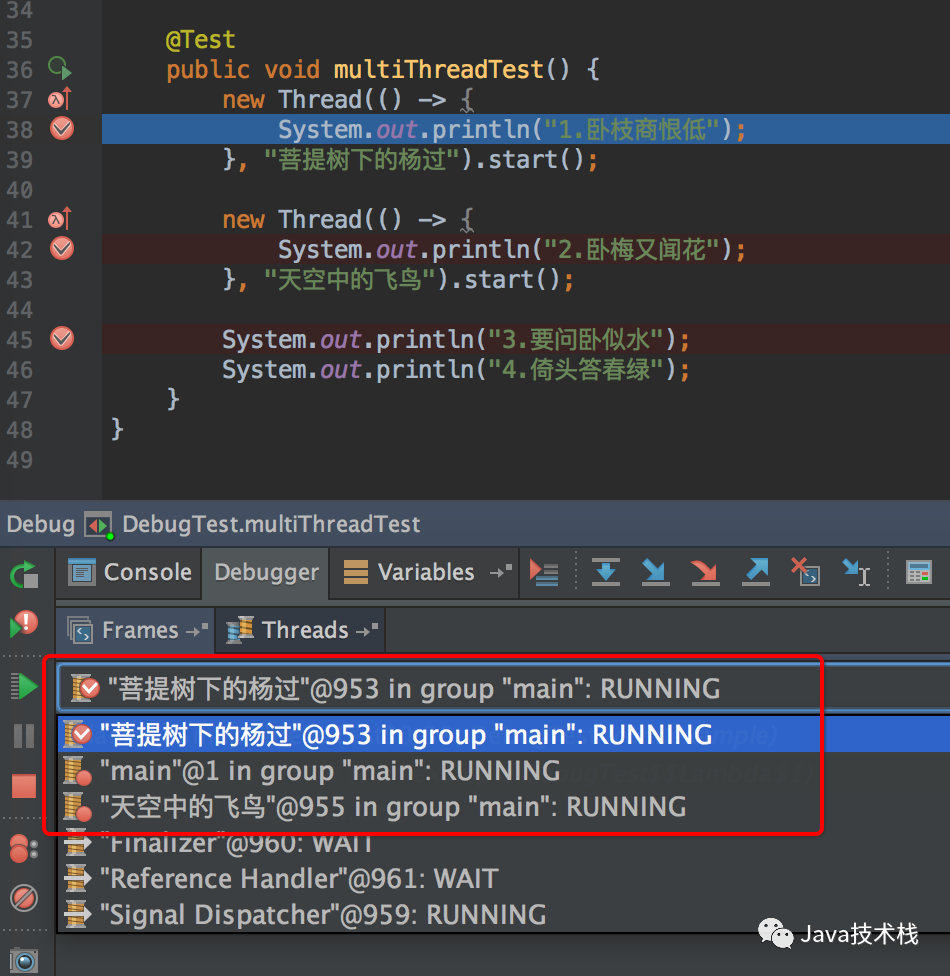Screen dimensions: 950x976
Task: Click the Run to Cursor icon
Action: (x=856, y=572)
